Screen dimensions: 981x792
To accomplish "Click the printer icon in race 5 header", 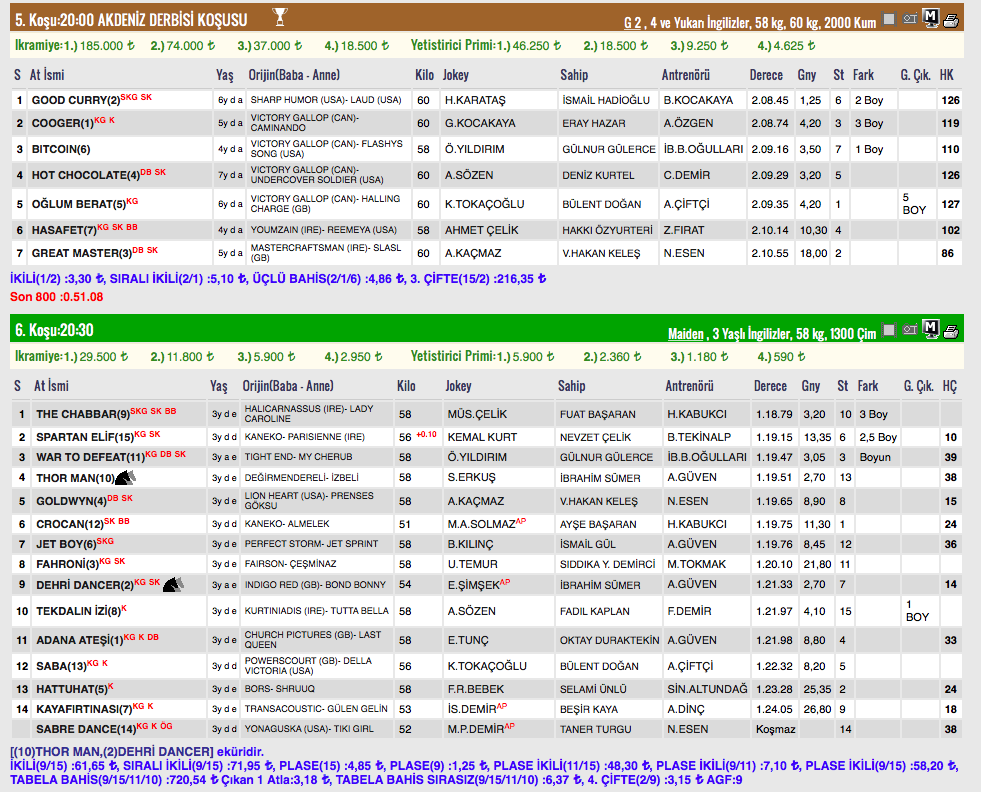I will tap(951, 18).
